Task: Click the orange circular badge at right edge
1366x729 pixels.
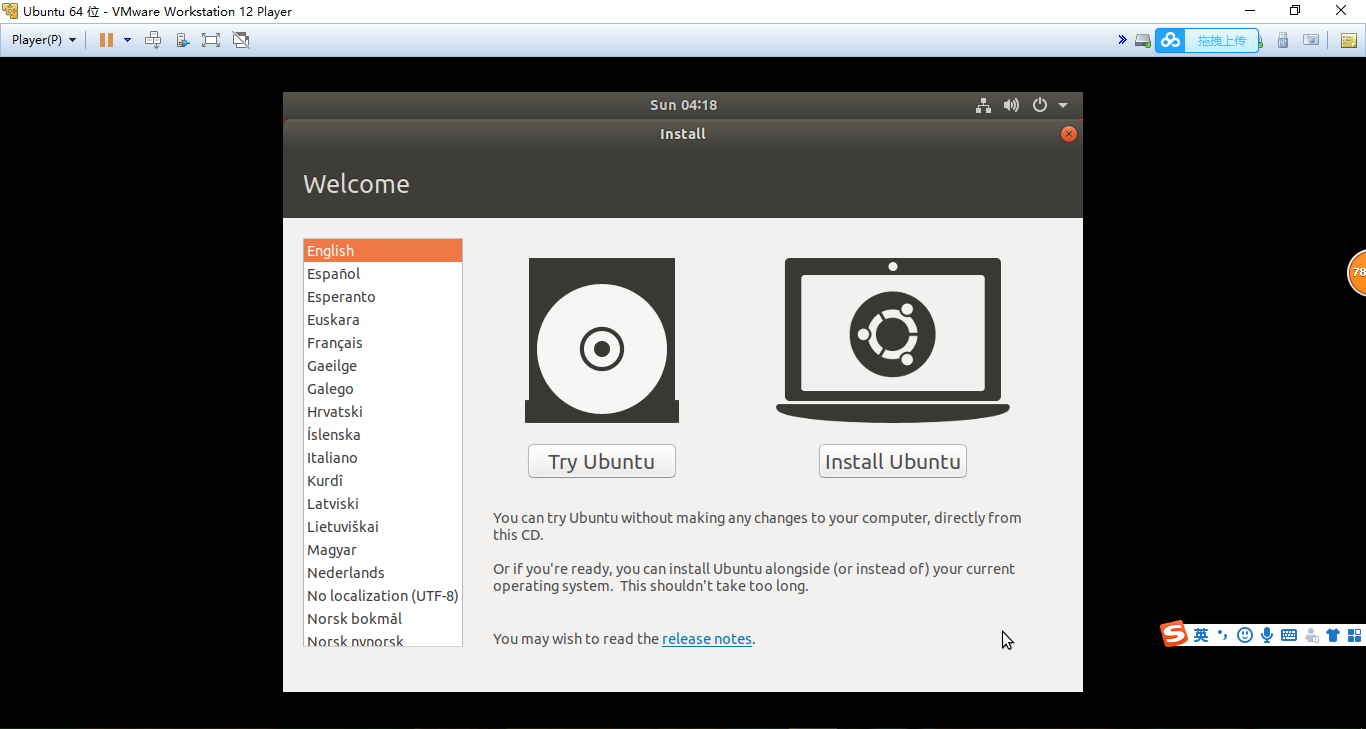Action: pos(1357,272)
